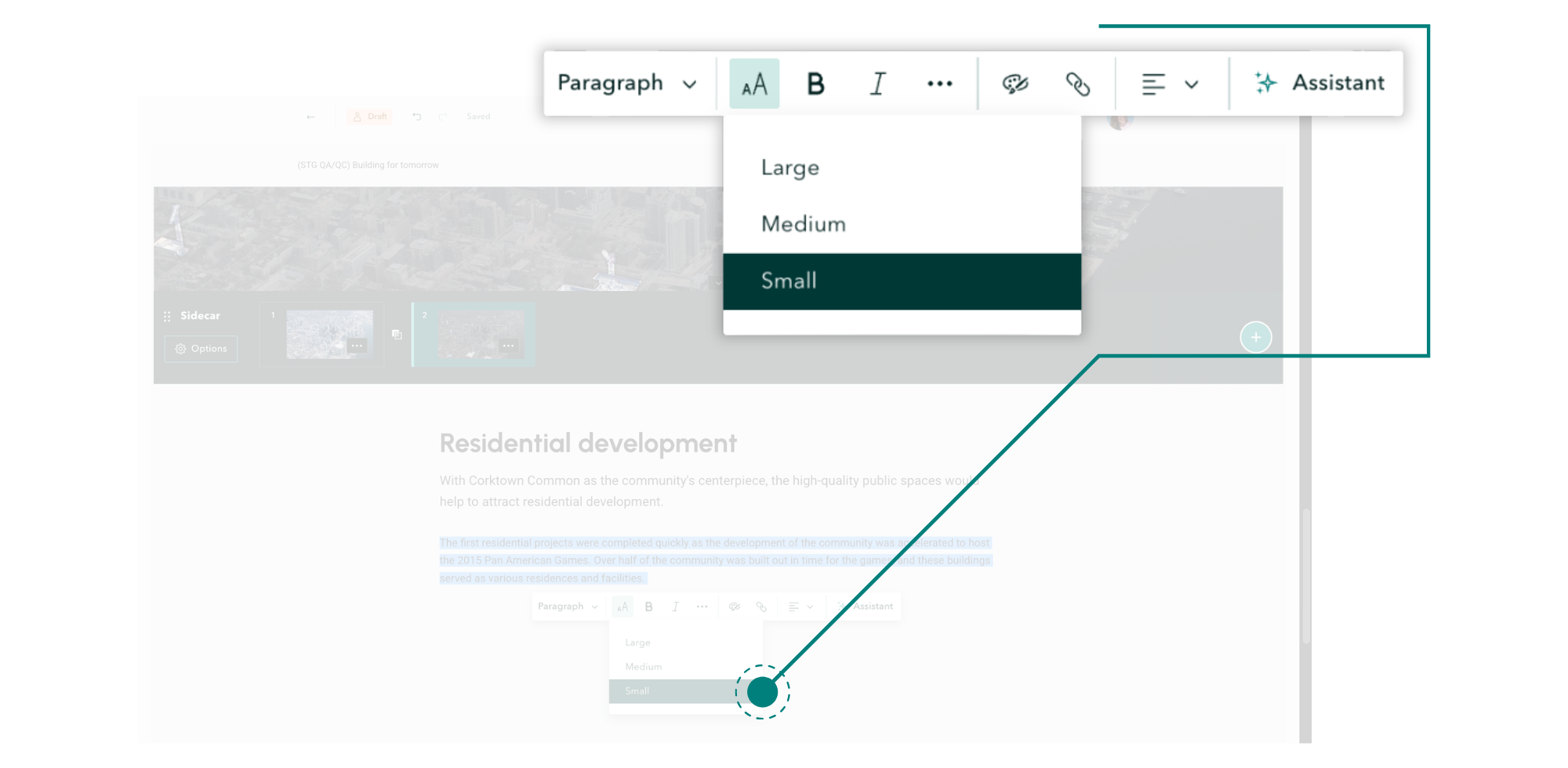Open more formatting options via the ellipsis icon

939,83
